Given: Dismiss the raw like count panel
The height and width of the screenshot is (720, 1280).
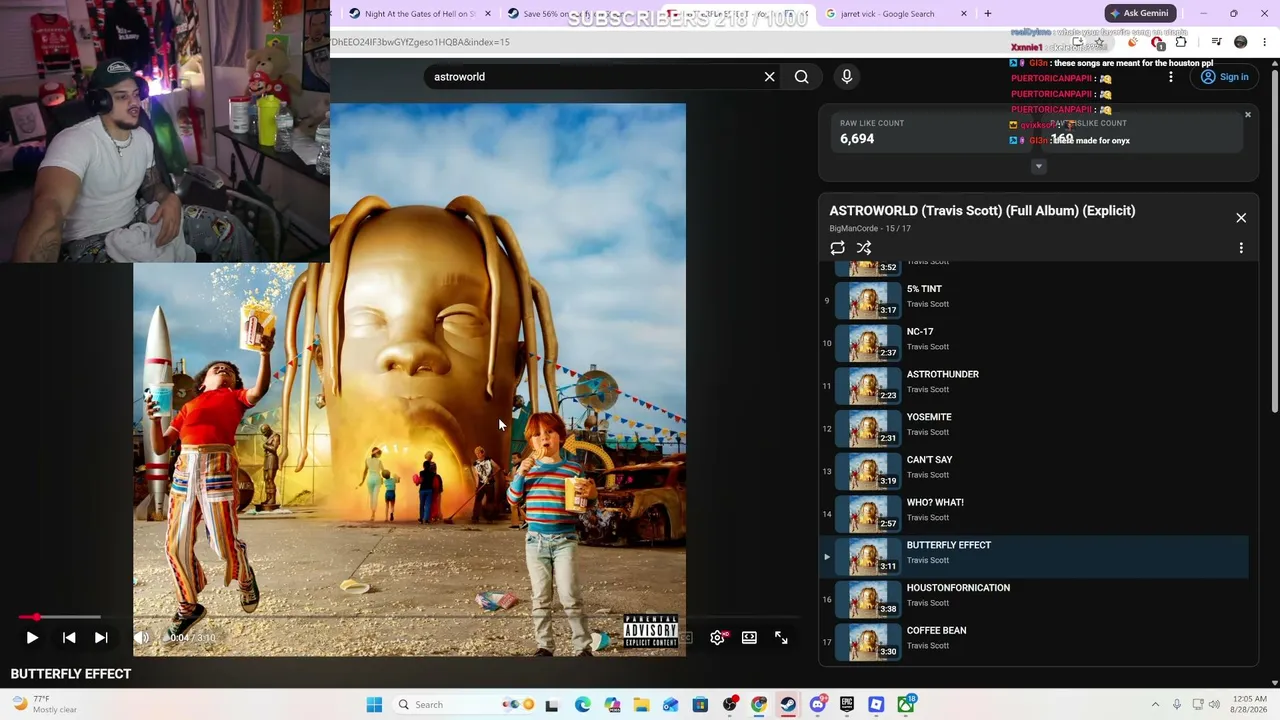Looking at the screenshot, I should 1247,115.
